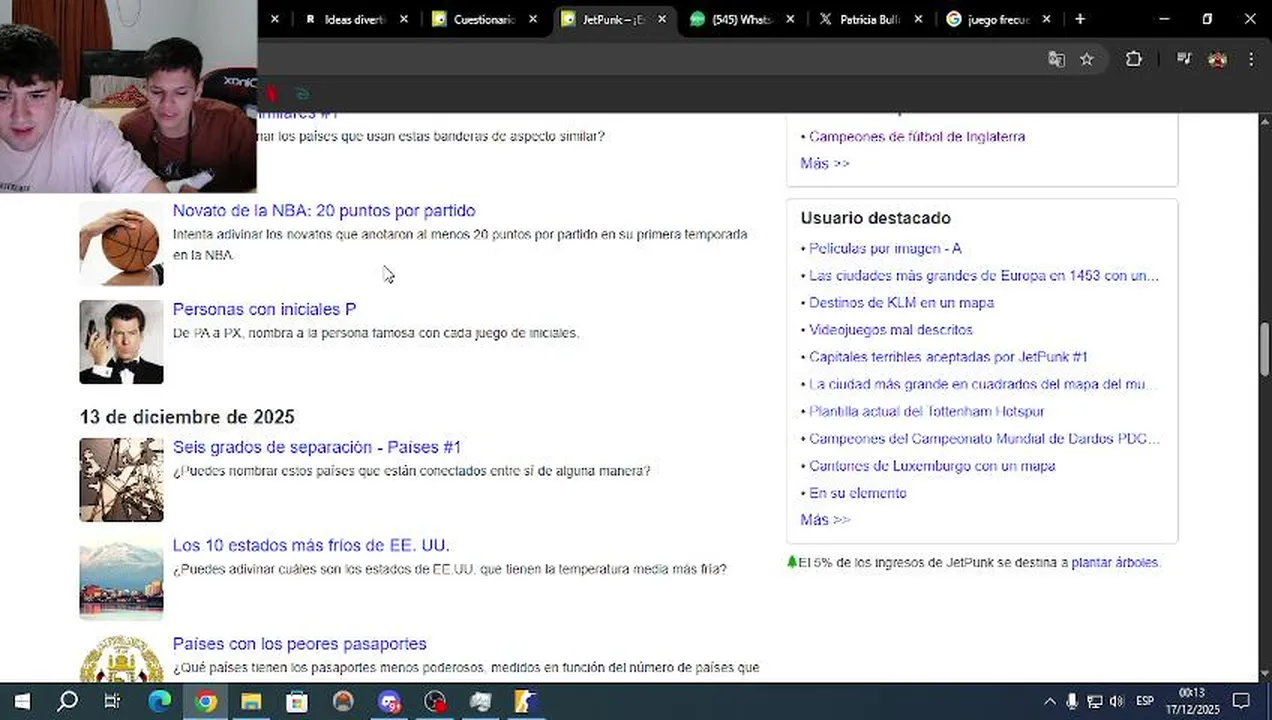Image resolution: width=1272 pixels, height=720 pixels.
Task: Open network status tray icon
Action: (x=1095, y=701)
